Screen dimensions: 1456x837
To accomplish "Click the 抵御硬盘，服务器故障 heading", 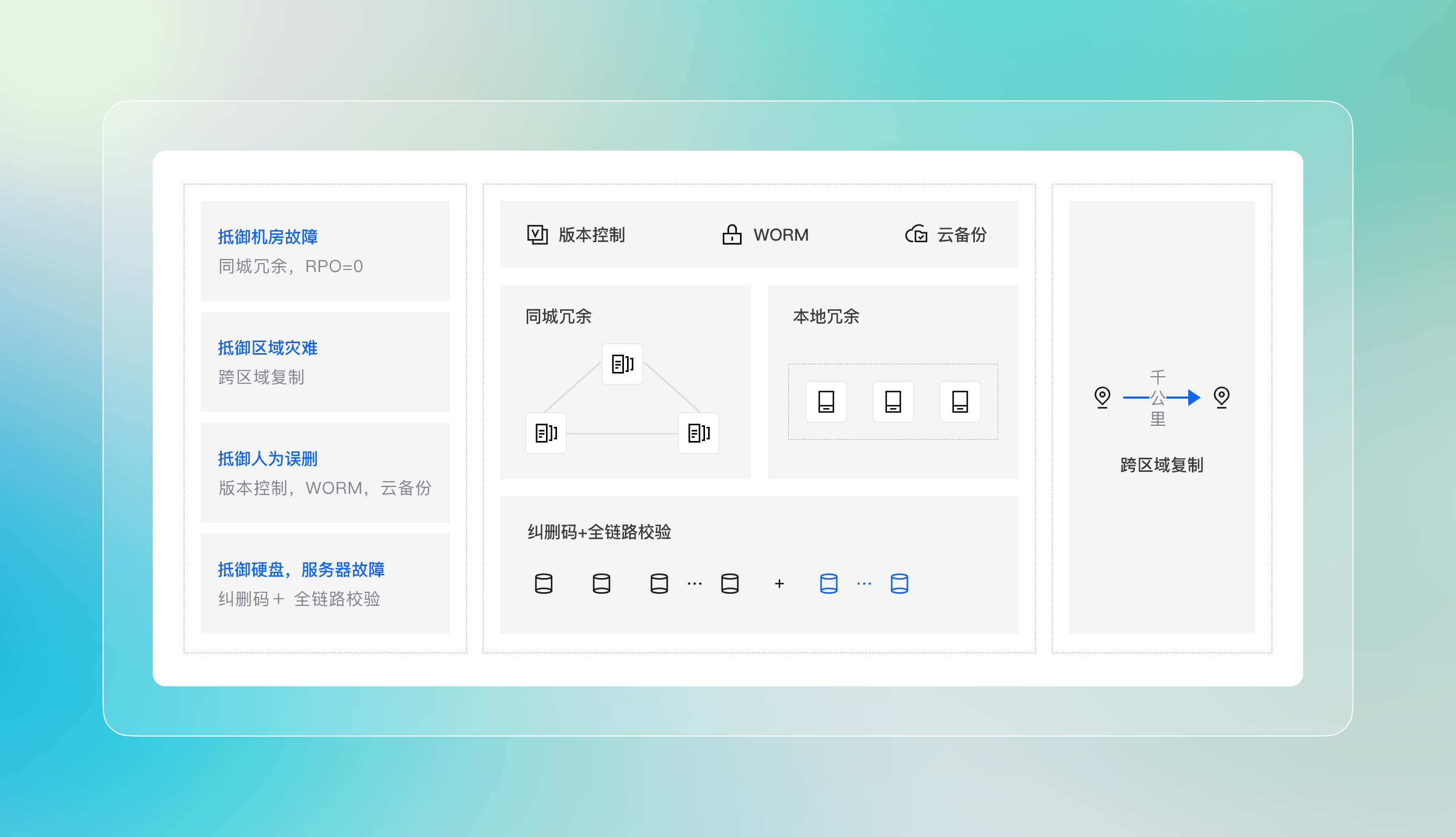I will click(x=301, y=570).
